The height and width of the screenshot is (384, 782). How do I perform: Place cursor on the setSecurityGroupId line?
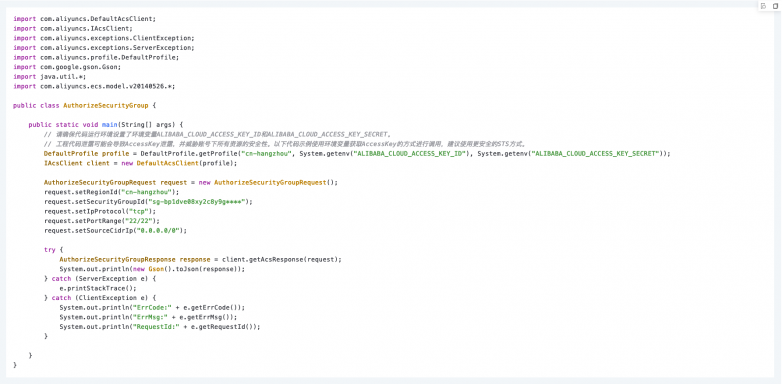[149, 201]
